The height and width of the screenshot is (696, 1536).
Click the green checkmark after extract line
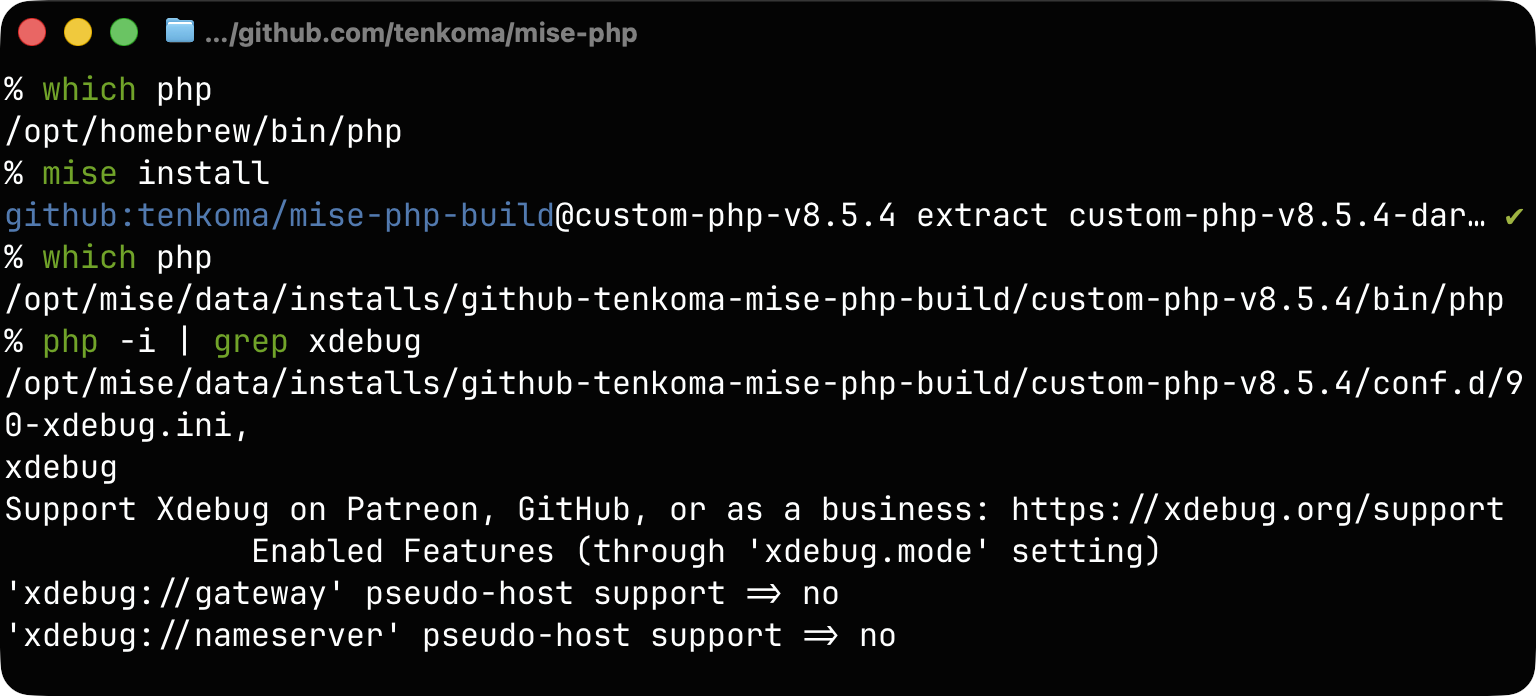click(x=1514, y=215)
